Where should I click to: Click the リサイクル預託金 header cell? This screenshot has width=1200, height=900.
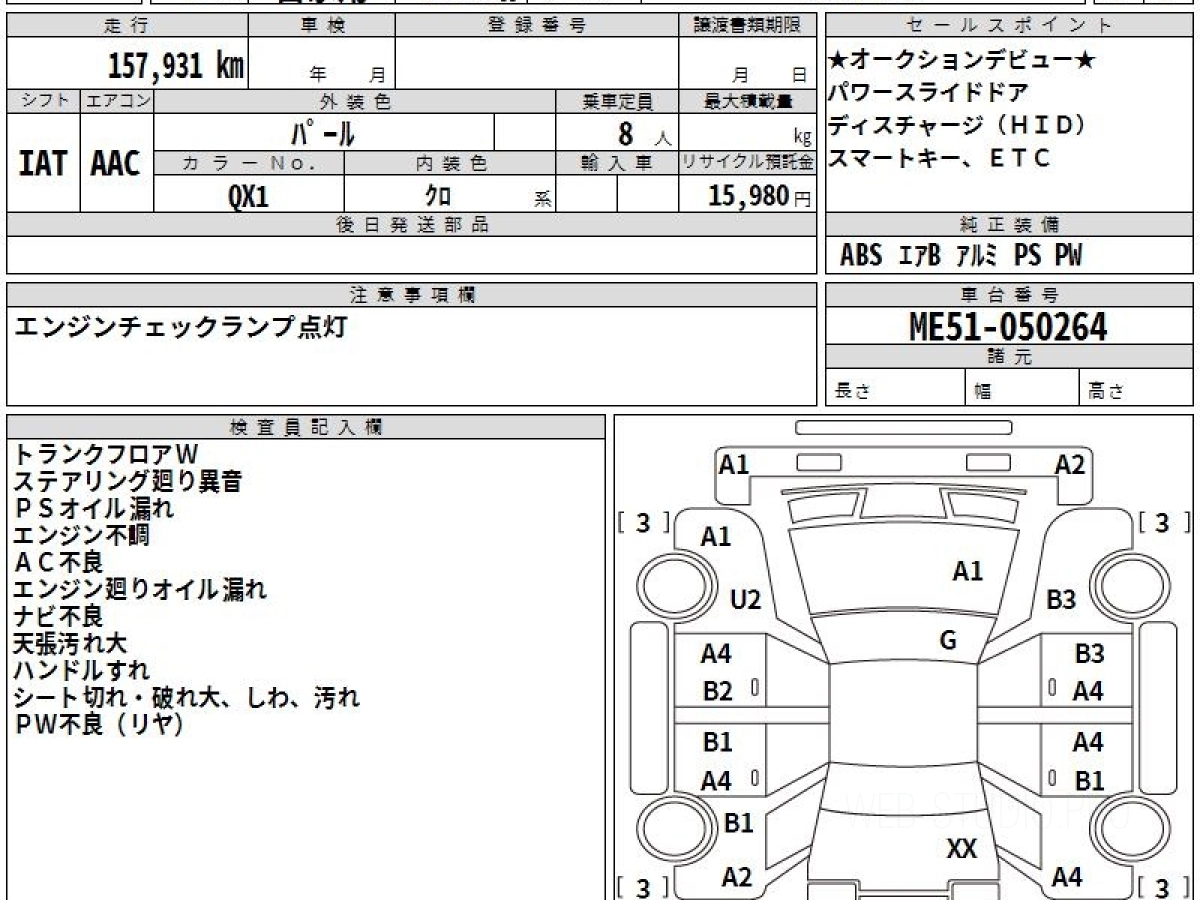747,163
